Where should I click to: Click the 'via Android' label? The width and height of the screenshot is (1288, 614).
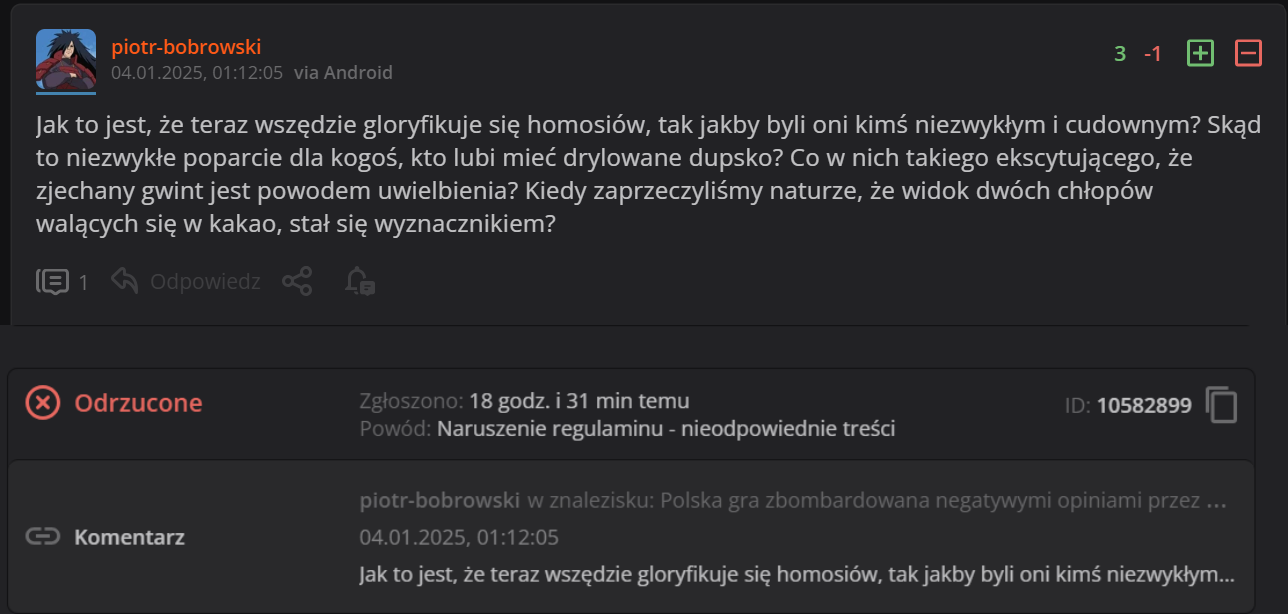click(343, 72)
